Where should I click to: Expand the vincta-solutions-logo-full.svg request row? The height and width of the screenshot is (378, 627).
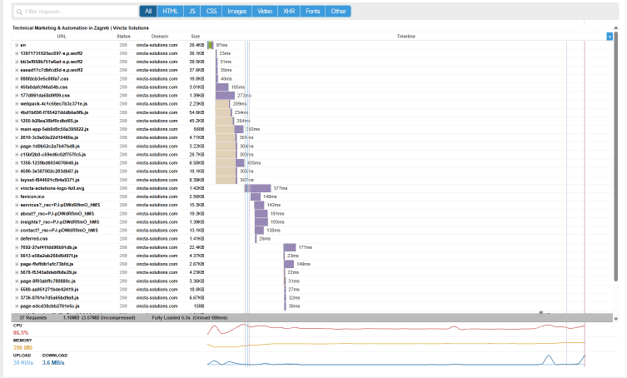(17, 188)
